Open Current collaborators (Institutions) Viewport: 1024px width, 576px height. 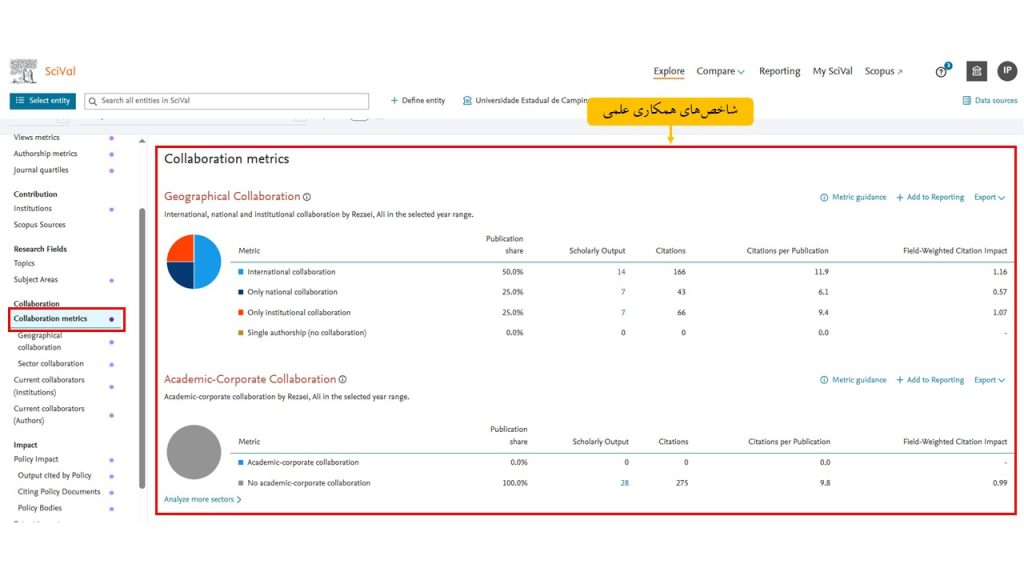(49, 386)
